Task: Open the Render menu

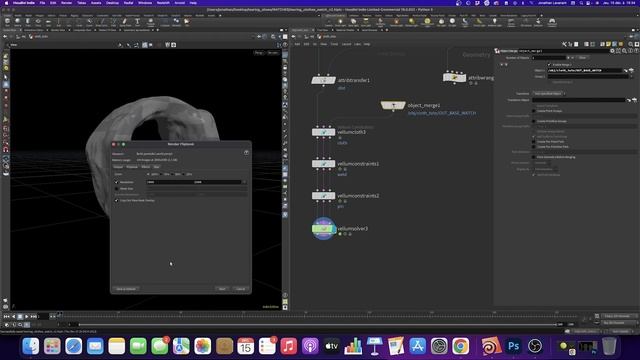Action: coord(66,3)
